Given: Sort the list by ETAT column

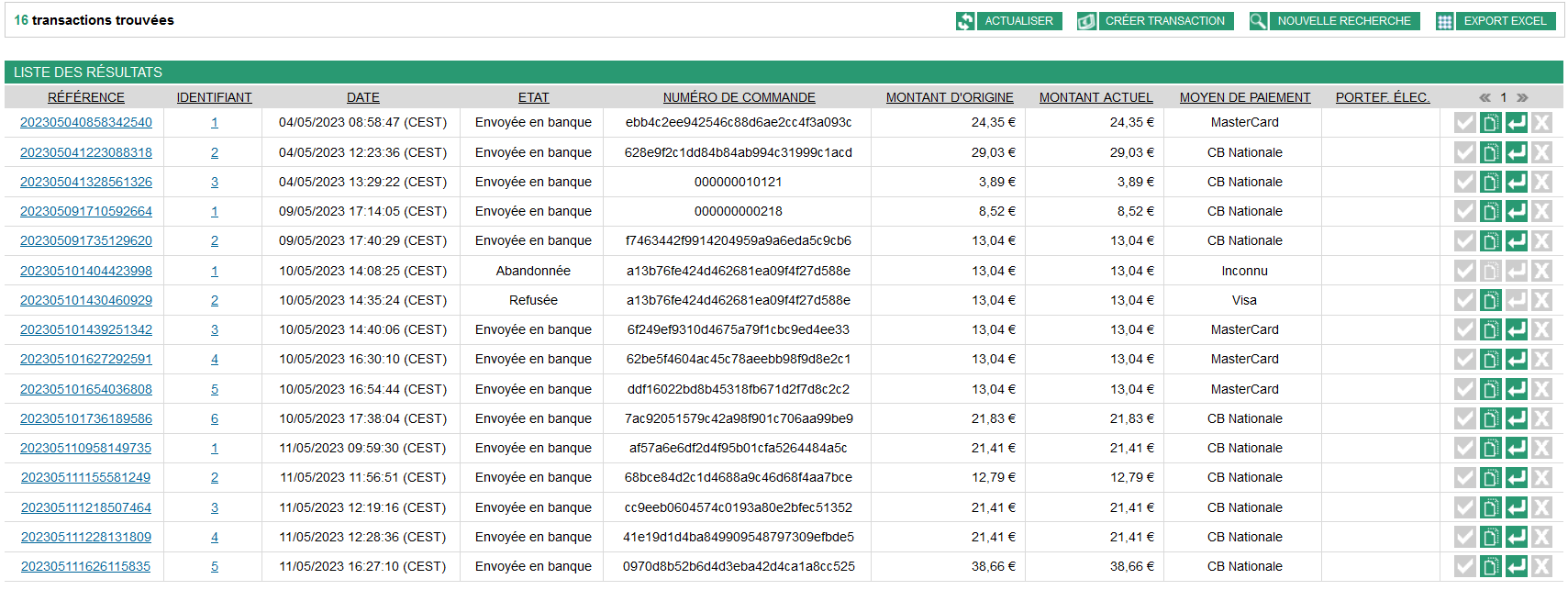Looking at the screenshot, I should coord(533,97).
